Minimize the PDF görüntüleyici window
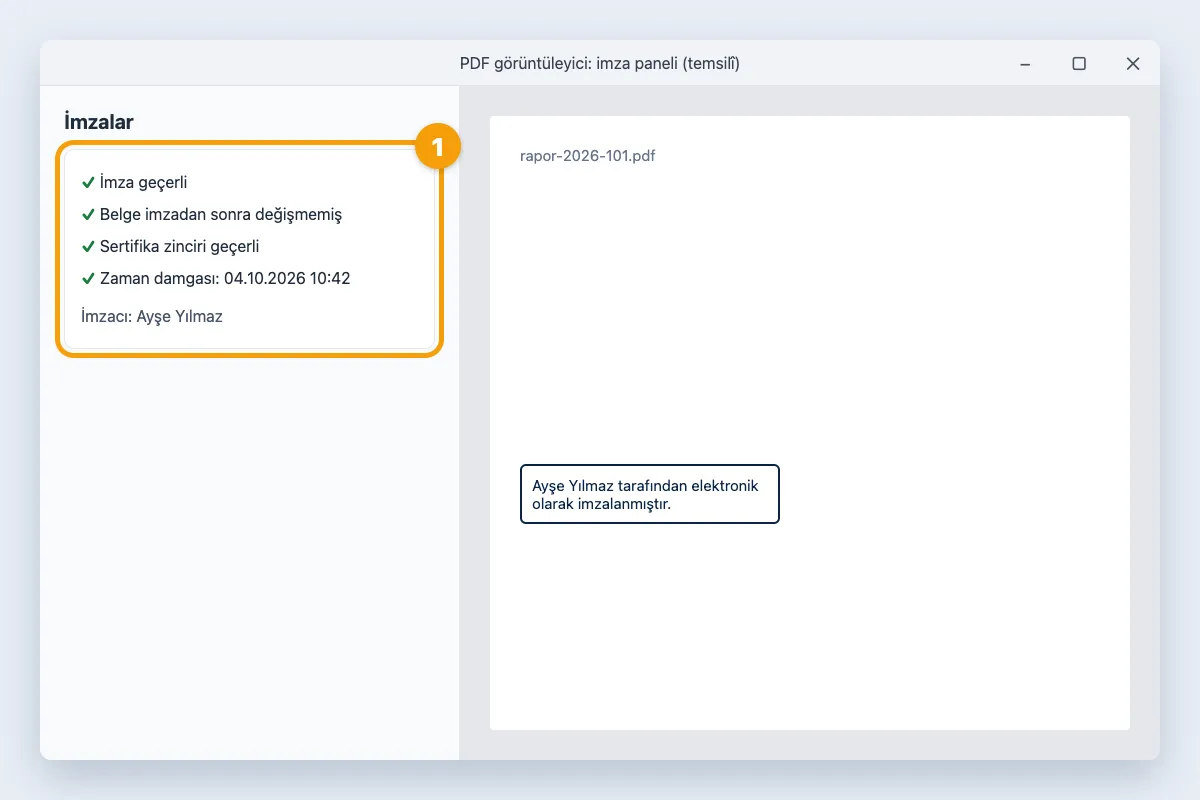The height and width of the screenshot is (800, 1200). (1025, 64)
